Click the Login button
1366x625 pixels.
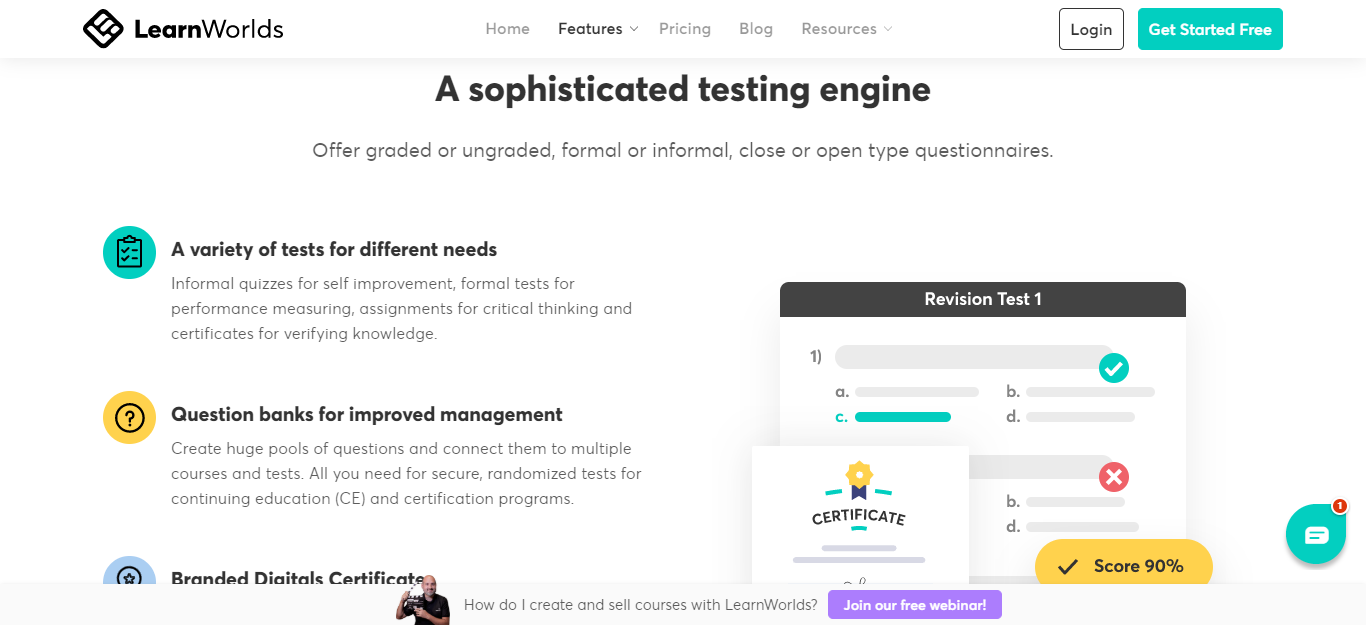1091,29
